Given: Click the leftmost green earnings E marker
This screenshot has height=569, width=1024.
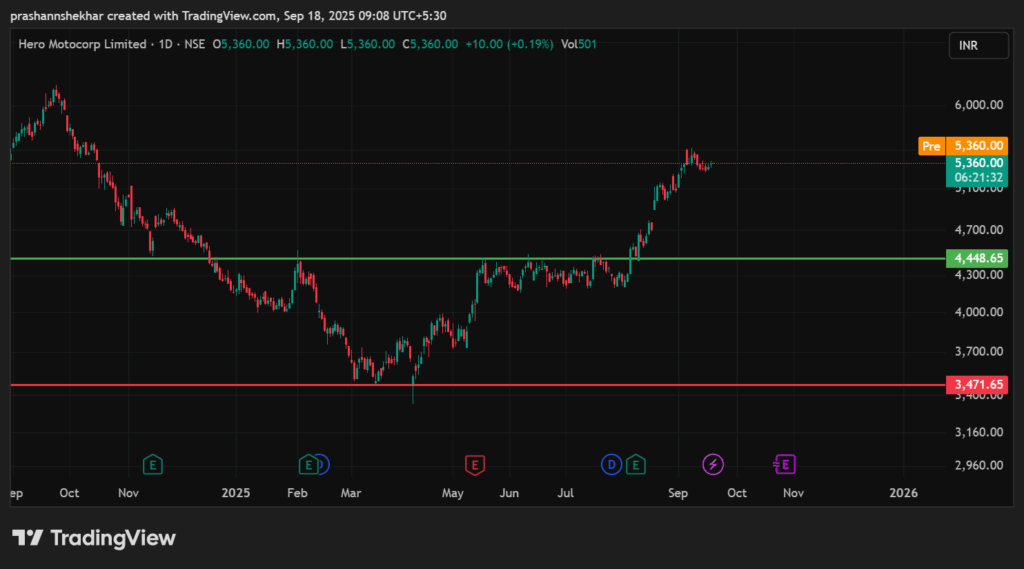Looking at the screenshot, I should click(152, 464).
